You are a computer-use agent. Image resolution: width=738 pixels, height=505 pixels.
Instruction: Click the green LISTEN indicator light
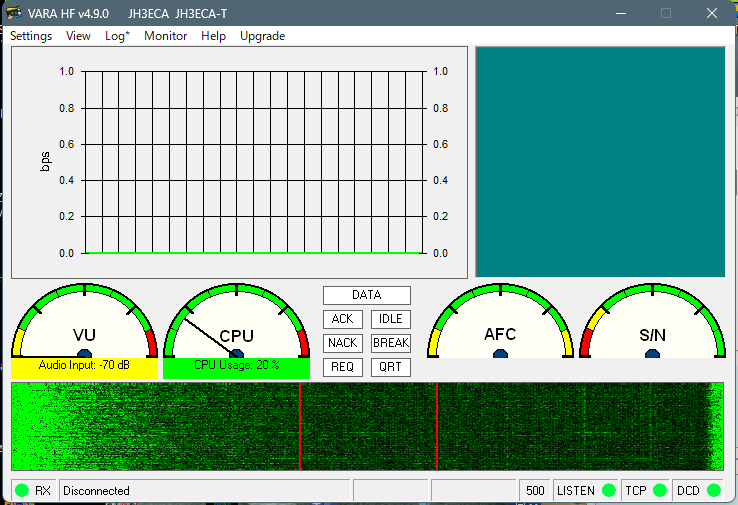click(607, 491)
